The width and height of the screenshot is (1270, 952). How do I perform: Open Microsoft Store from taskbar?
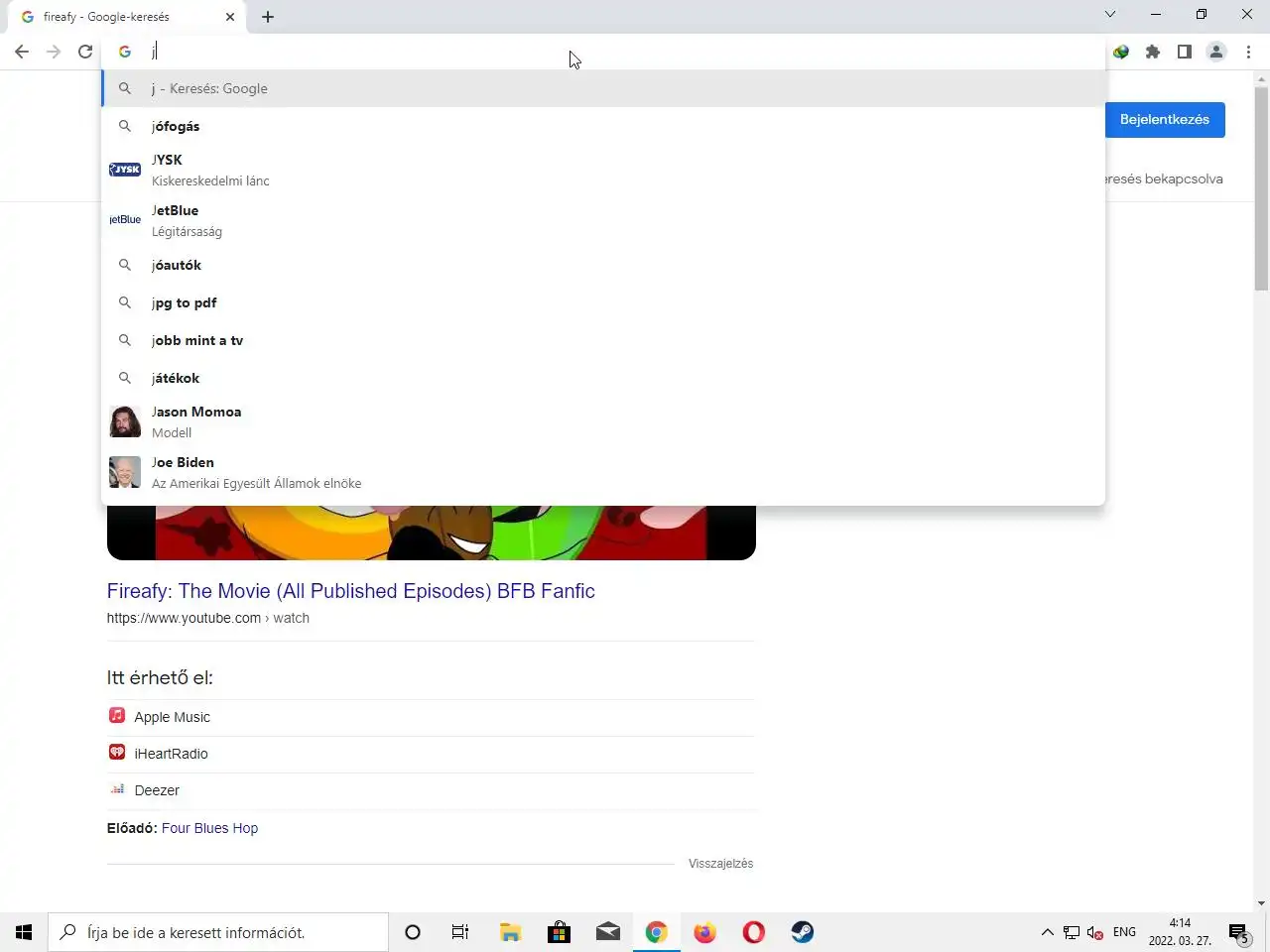(559, 932)
